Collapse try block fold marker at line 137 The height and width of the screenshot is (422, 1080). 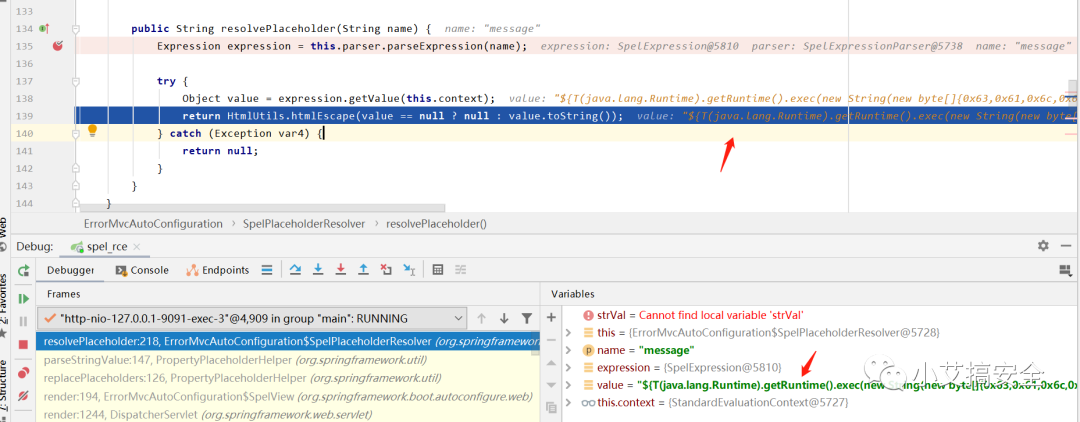[x=76, y=81]
